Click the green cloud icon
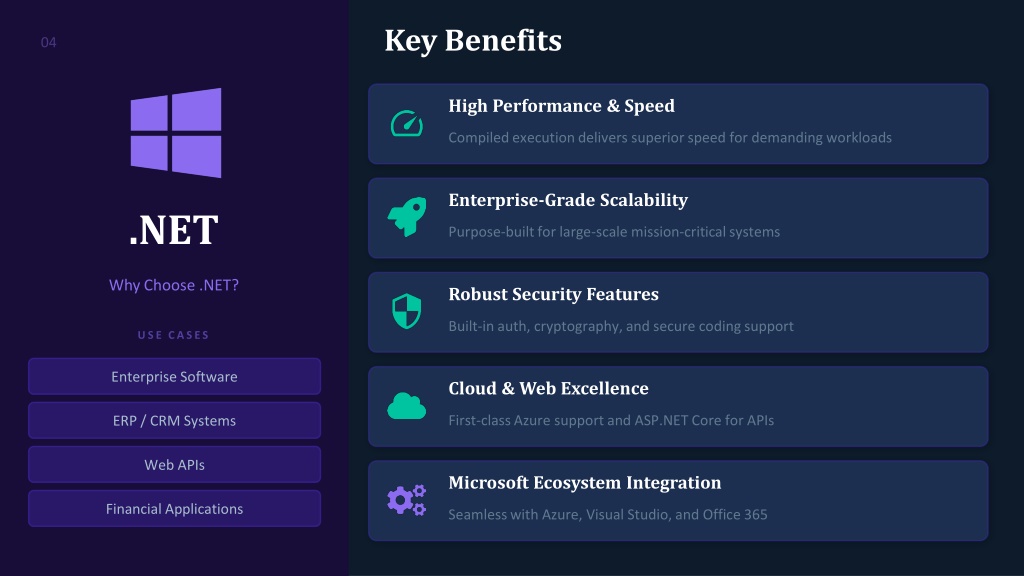Viewport: 1024px width, 576px height. click(x=406, y=406)
